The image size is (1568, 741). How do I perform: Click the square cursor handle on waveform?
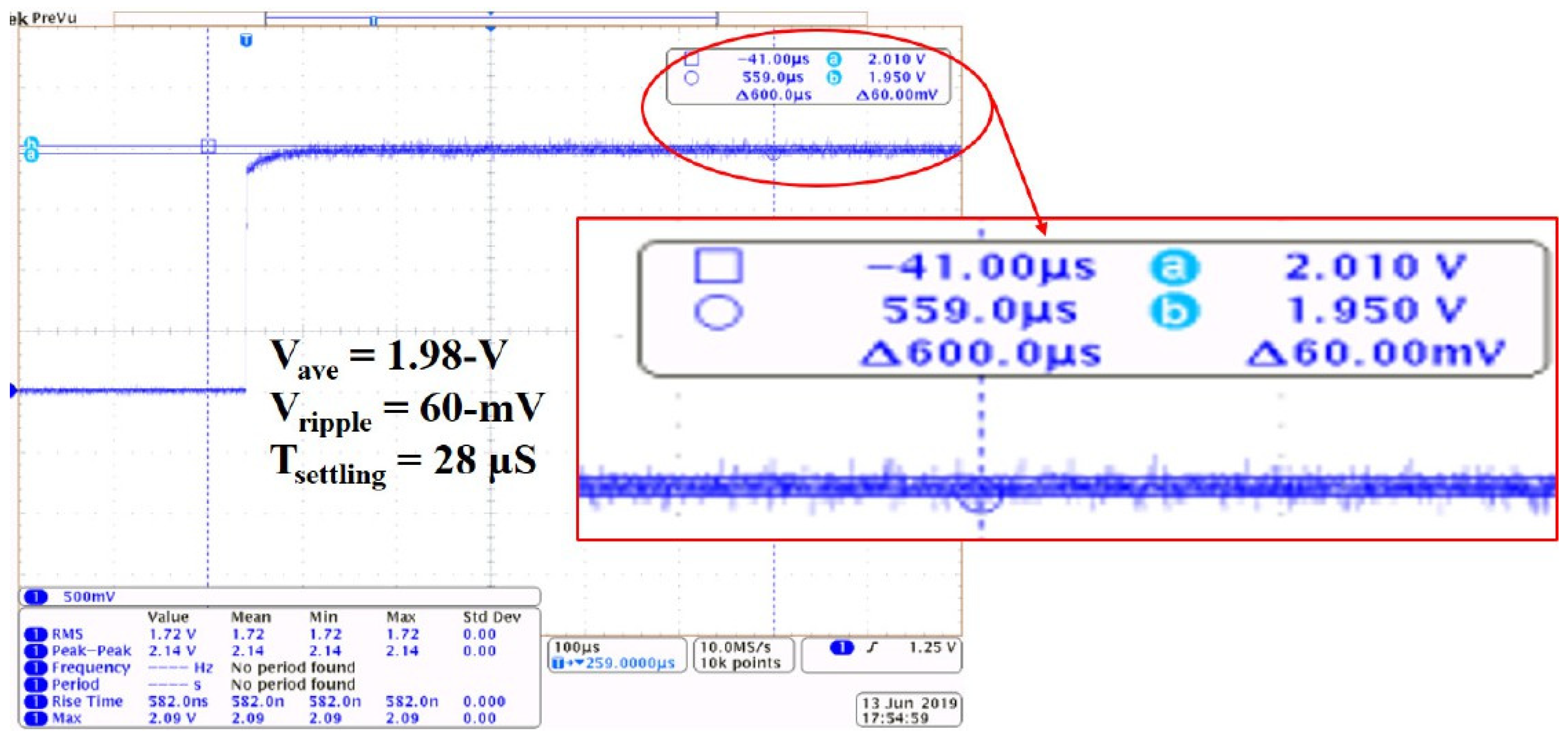pos(208,146)
